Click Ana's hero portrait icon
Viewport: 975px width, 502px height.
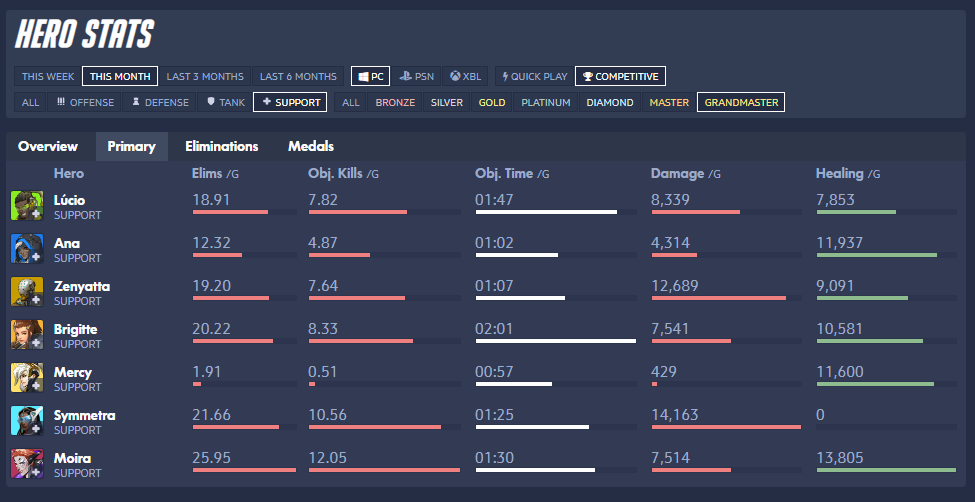(27, 249)
